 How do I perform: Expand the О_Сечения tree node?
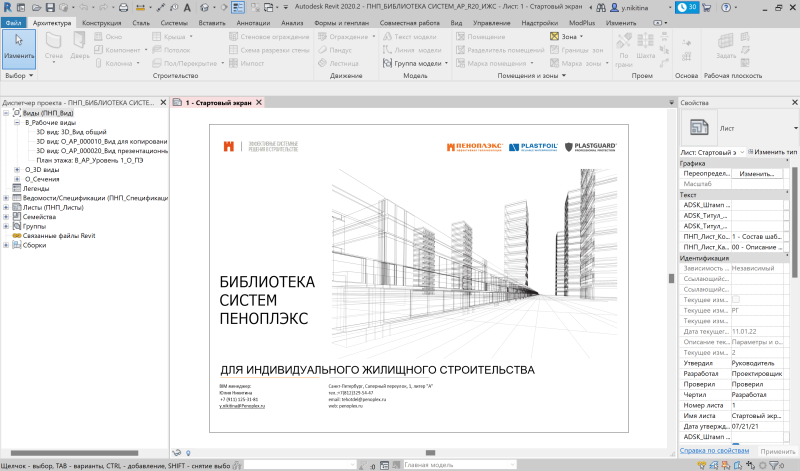[17, 179]
